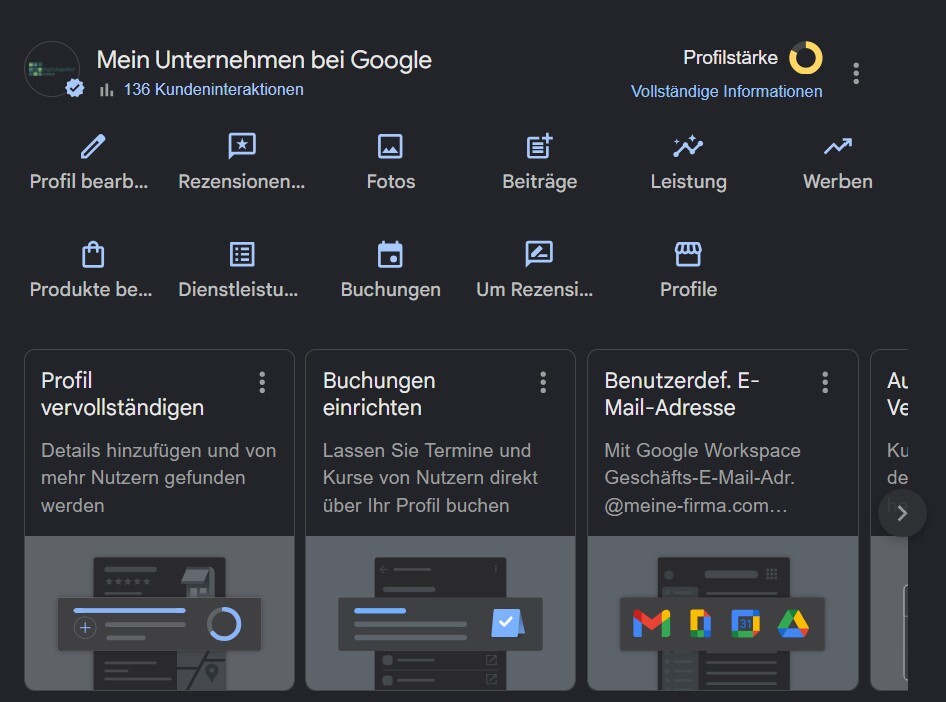This screenshot has width=946, height=702.
Task: Open the three-dot menu next to Profilstärke
Action: (x=856, y=74)
